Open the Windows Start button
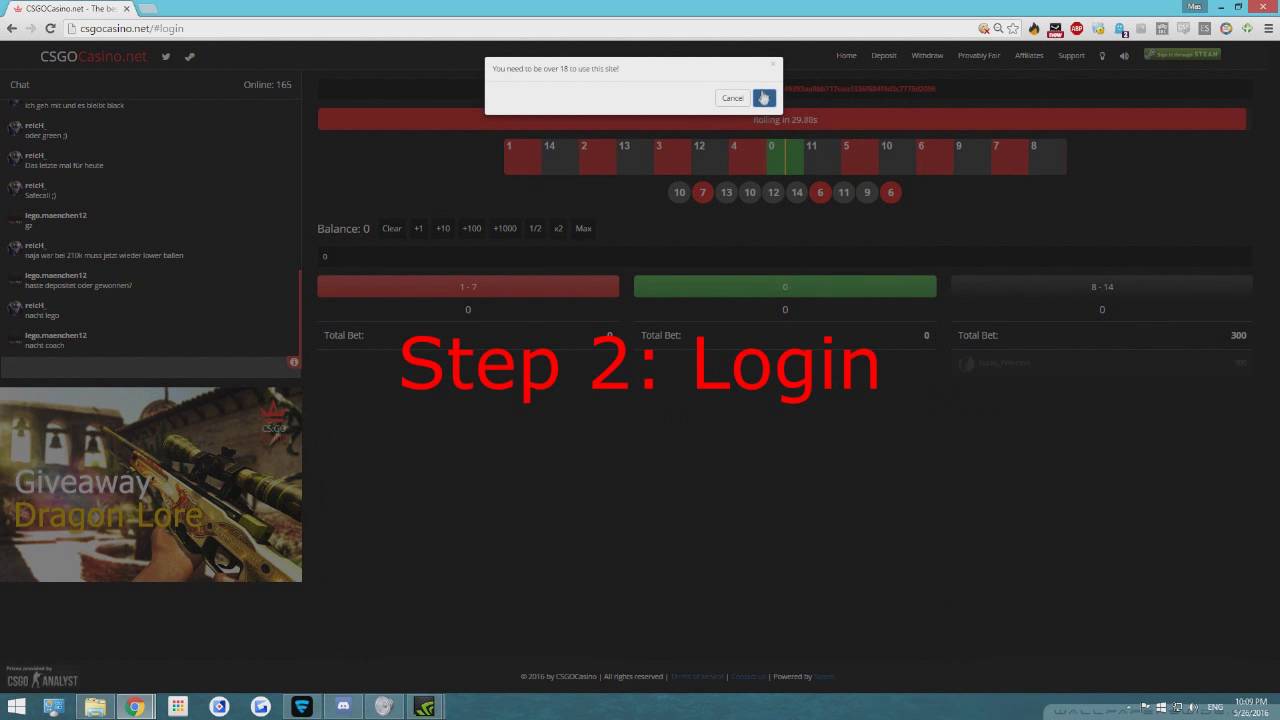1280x720 pixels. [17, 707]
